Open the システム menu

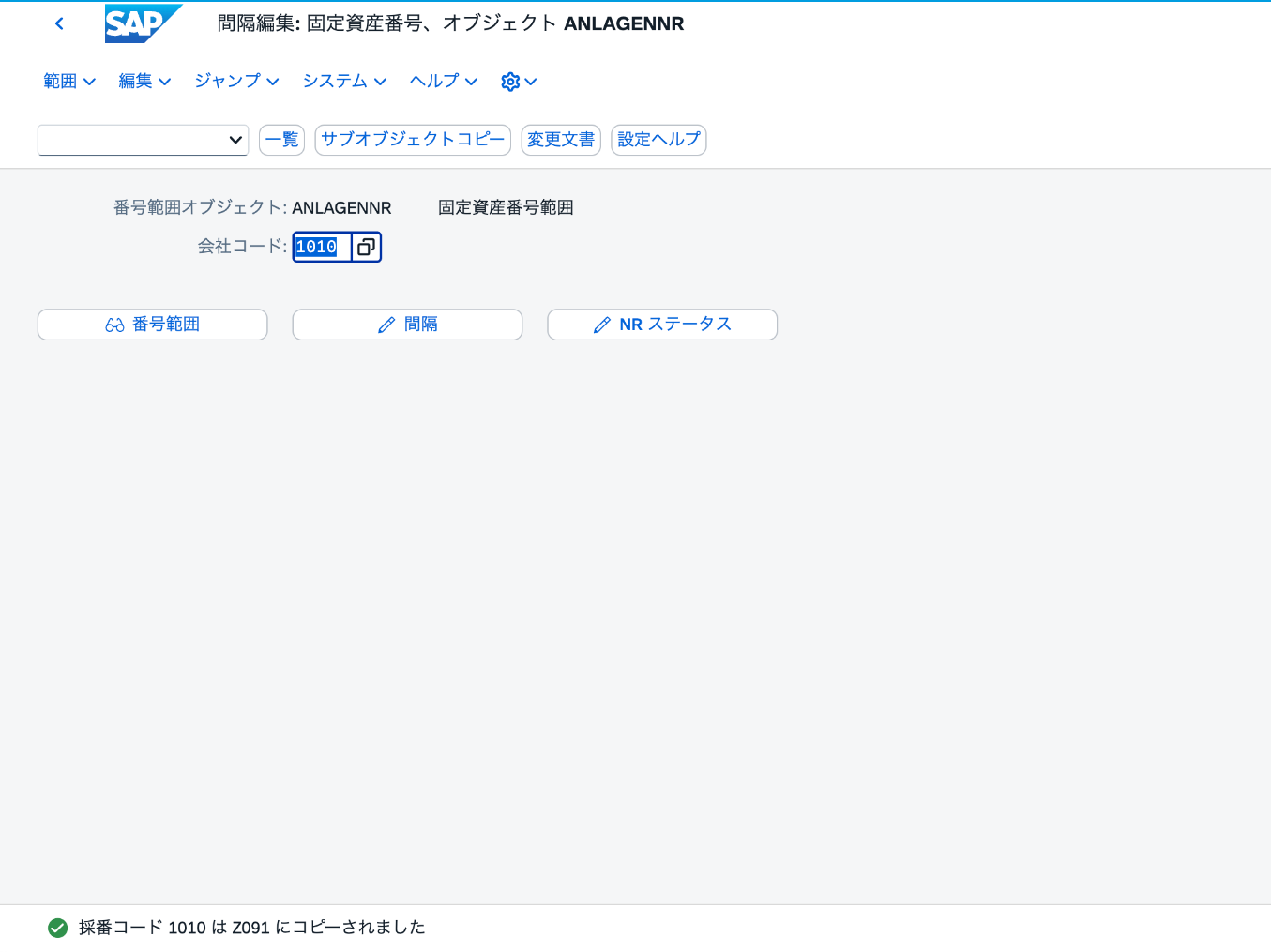click(x=344, y=82)
